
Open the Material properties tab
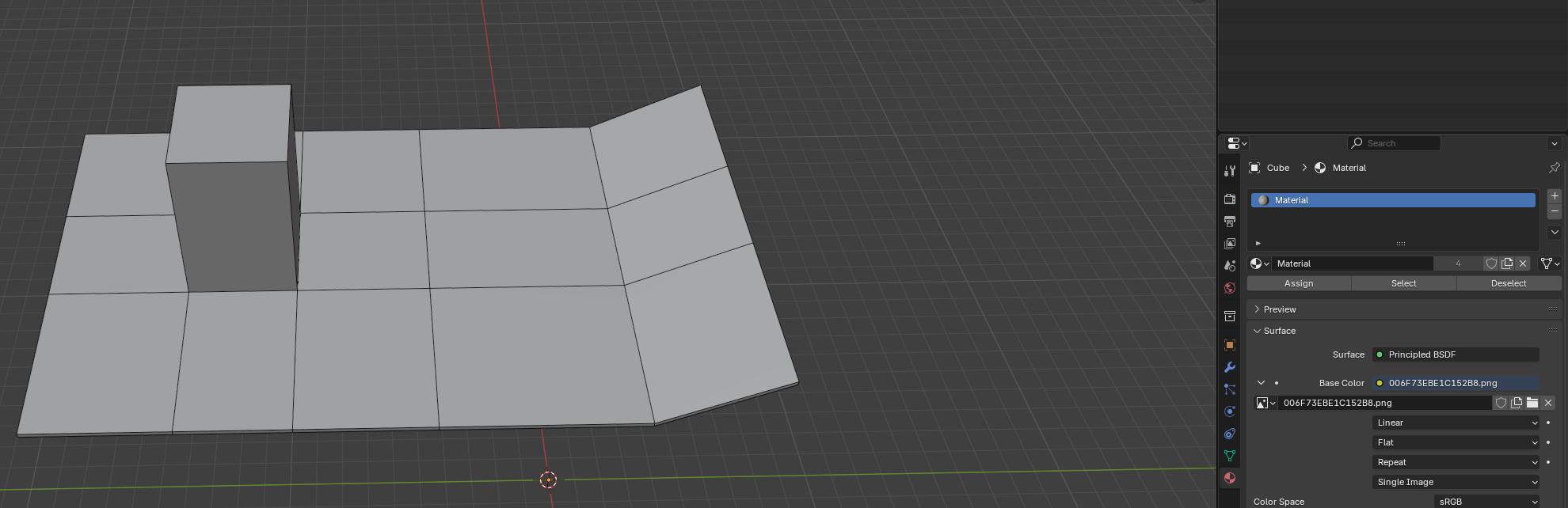coord(1229,478)
